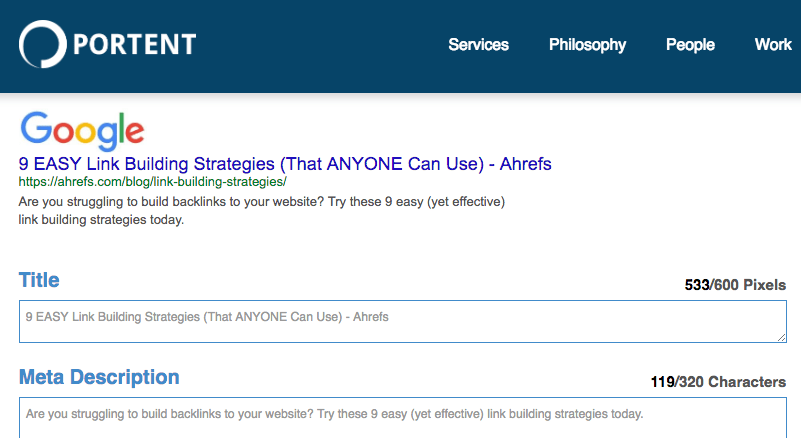The height and width of the screenshot is (438, 801).
Task: Click the 119/320 Characters counter
Action: (x=718, y=382)
